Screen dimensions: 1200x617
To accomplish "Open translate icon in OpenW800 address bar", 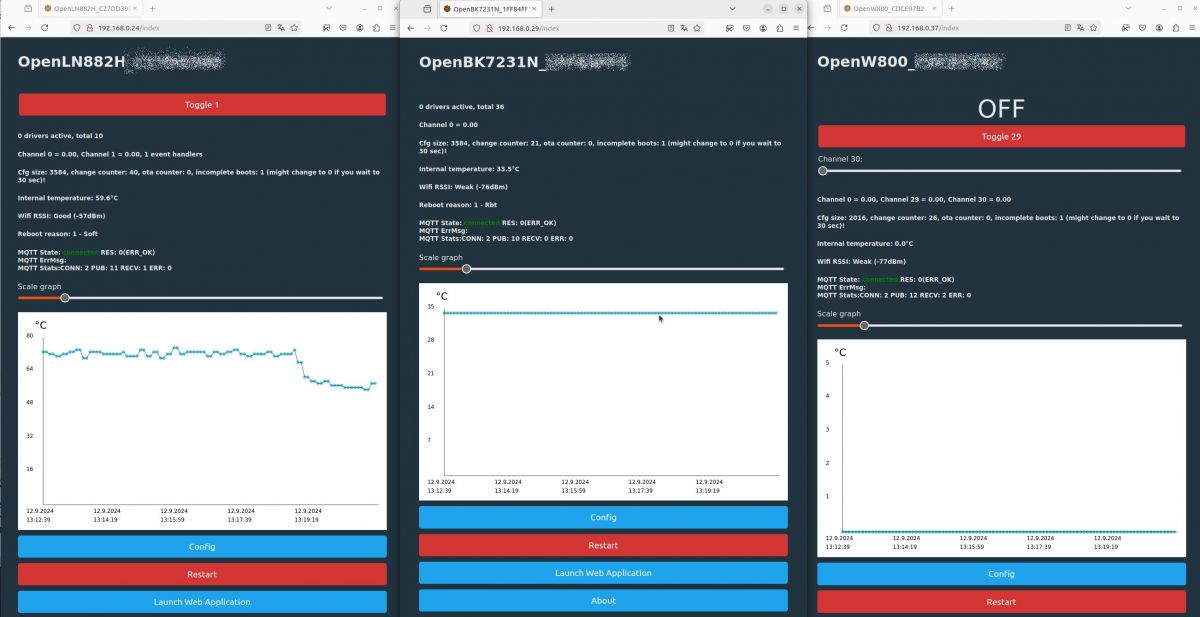I will pos(1080,28).
